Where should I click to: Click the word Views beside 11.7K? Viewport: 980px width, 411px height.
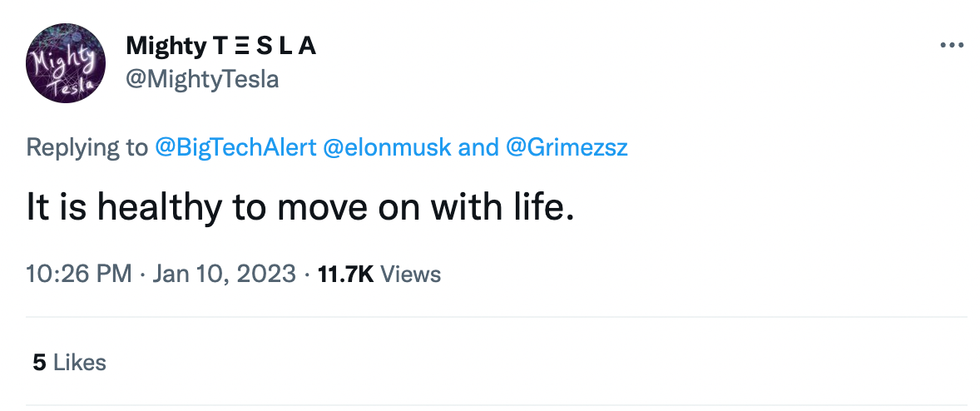click(x=411, y=273)
